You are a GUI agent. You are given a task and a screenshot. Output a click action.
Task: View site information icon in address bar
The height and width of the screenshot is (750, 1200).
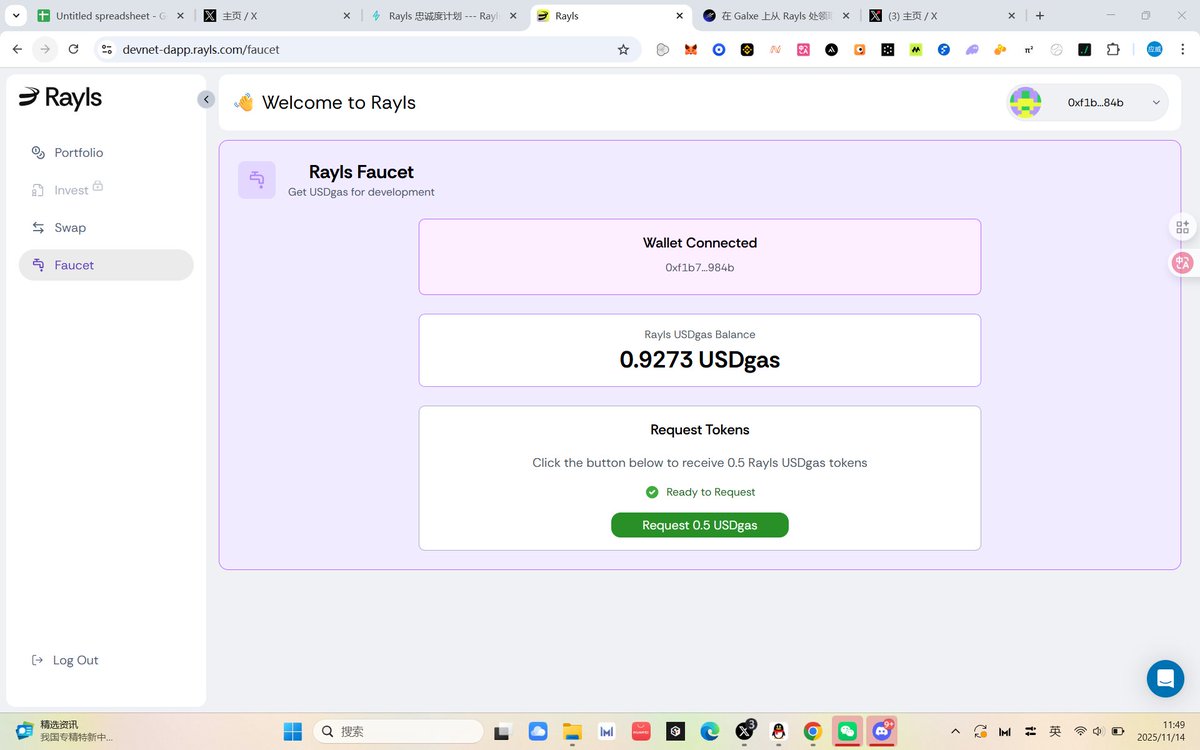pos(108,49)
